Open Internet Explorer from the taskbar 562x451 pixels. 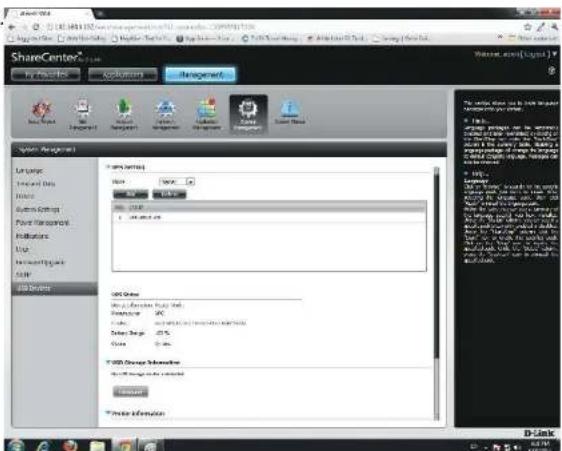point(43,445)
